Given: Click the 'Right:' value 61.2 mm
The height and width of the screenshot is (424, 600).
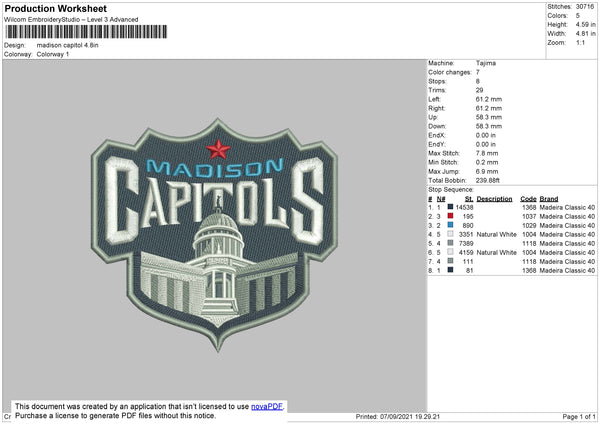Looking at the screenshot, I should 489,108.
